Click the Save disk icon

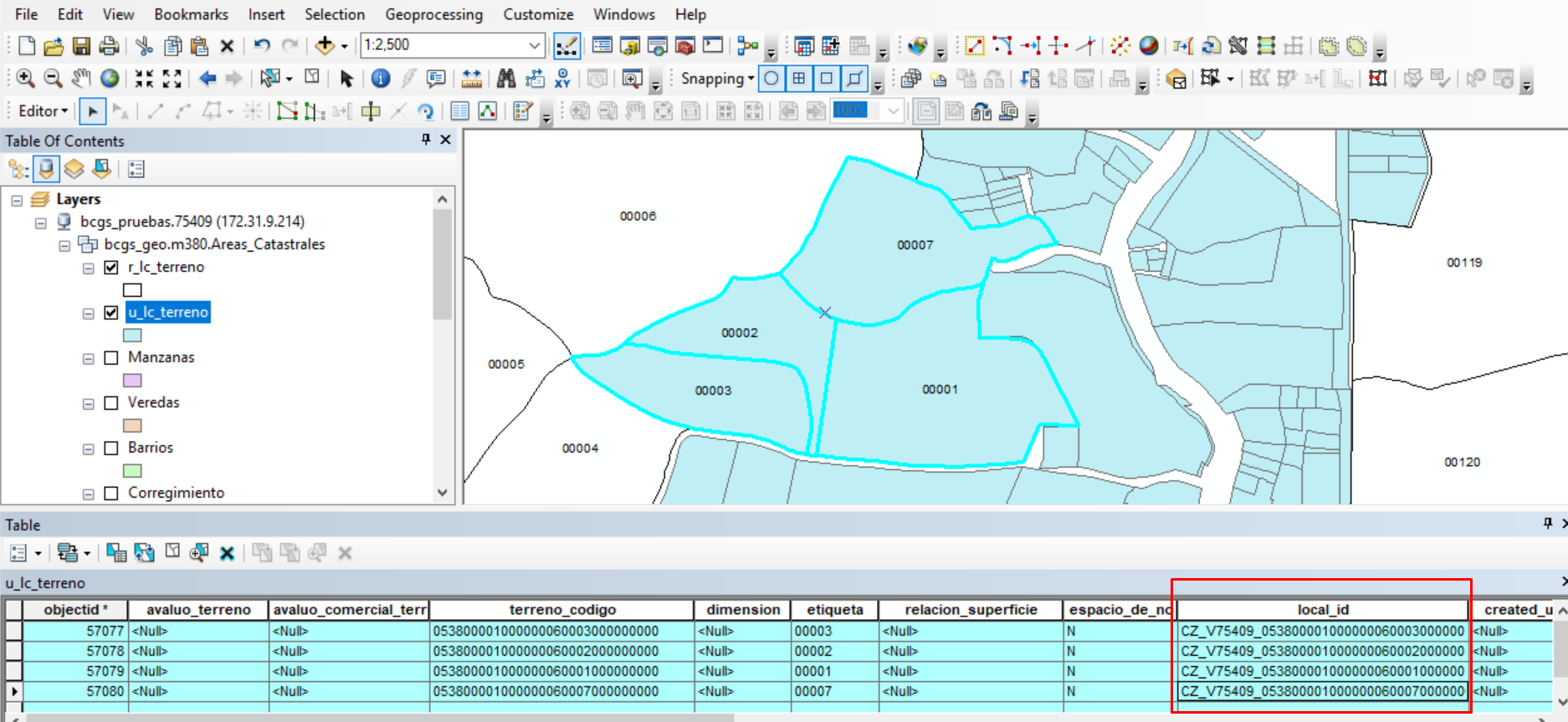(x=81, y=45)
